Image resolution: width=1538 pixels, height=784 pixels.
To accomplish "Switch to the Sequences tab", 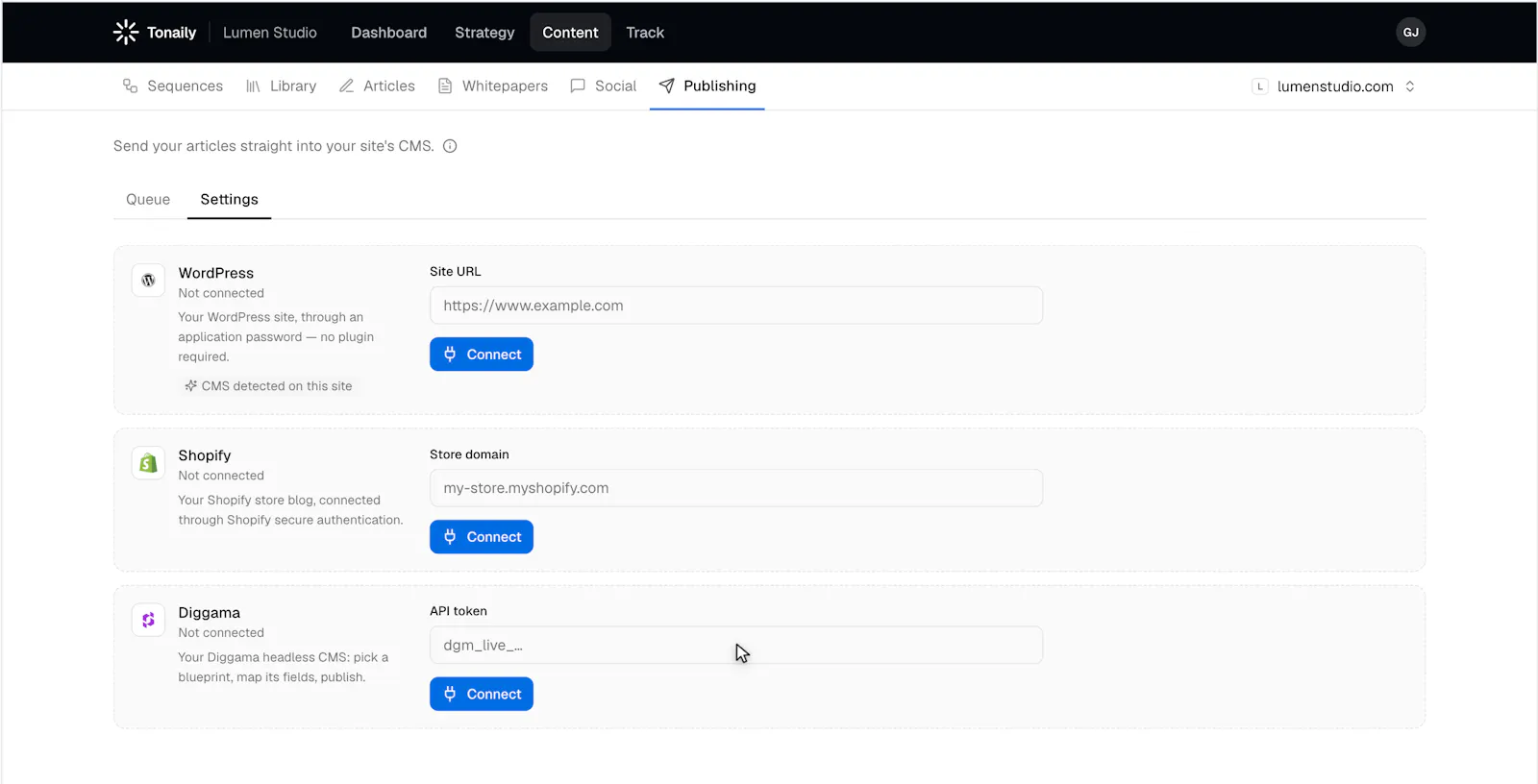I will [173, 86].
